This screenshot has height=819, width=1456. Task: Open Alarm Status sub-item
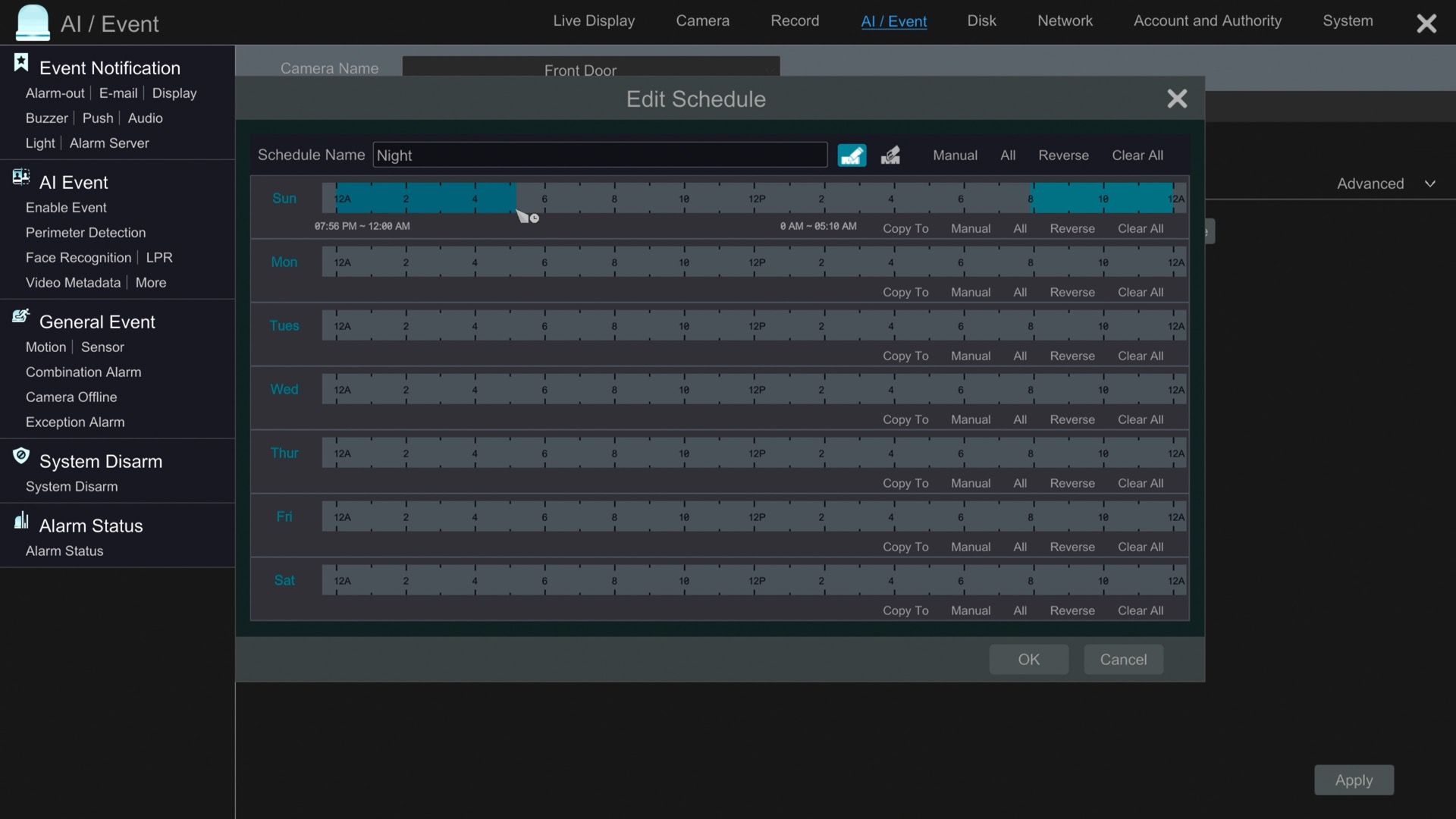point(64,551)
